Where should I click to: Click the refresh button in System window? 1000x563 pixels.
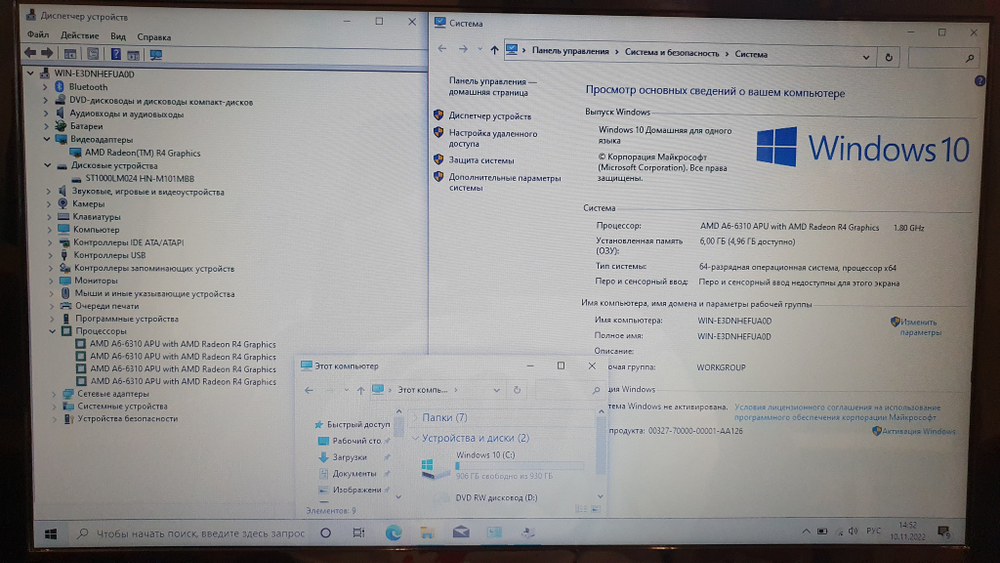(x=889, y=57)
